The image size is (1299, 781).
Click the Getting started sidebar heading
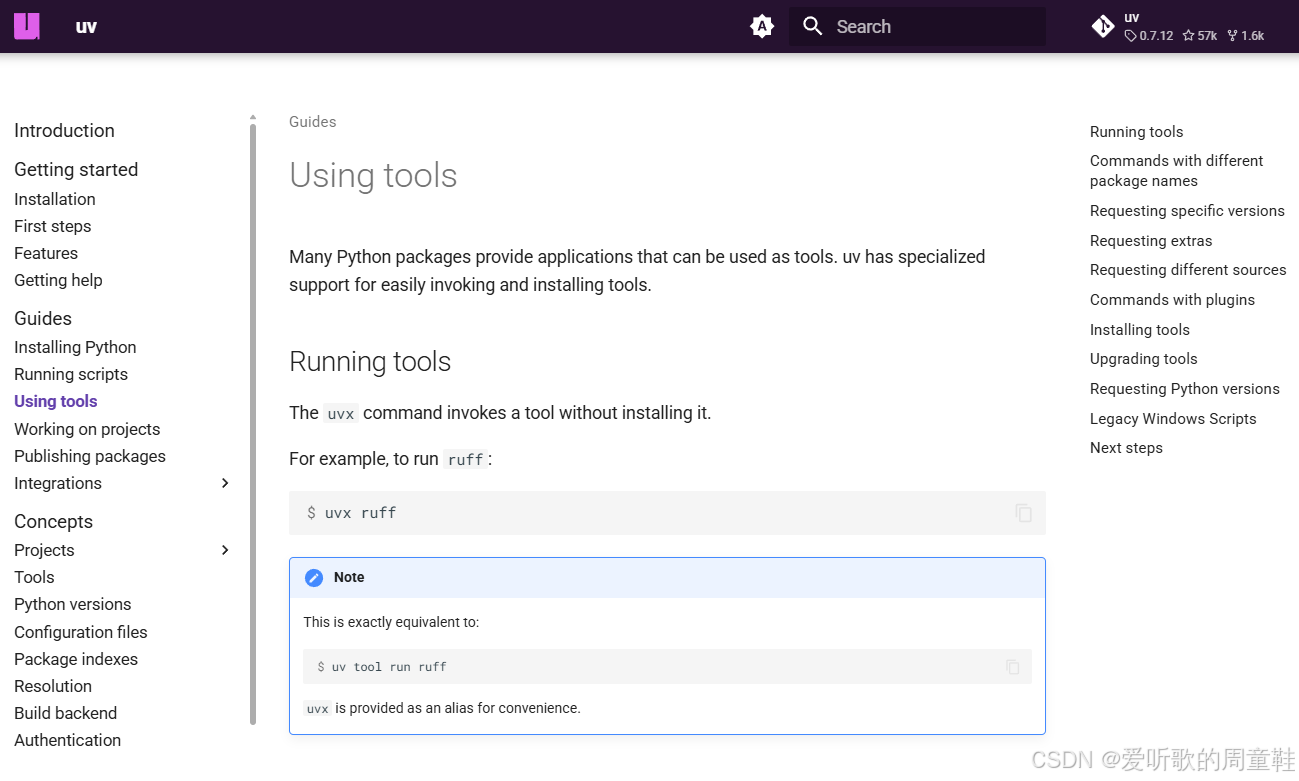click(76, 170)
